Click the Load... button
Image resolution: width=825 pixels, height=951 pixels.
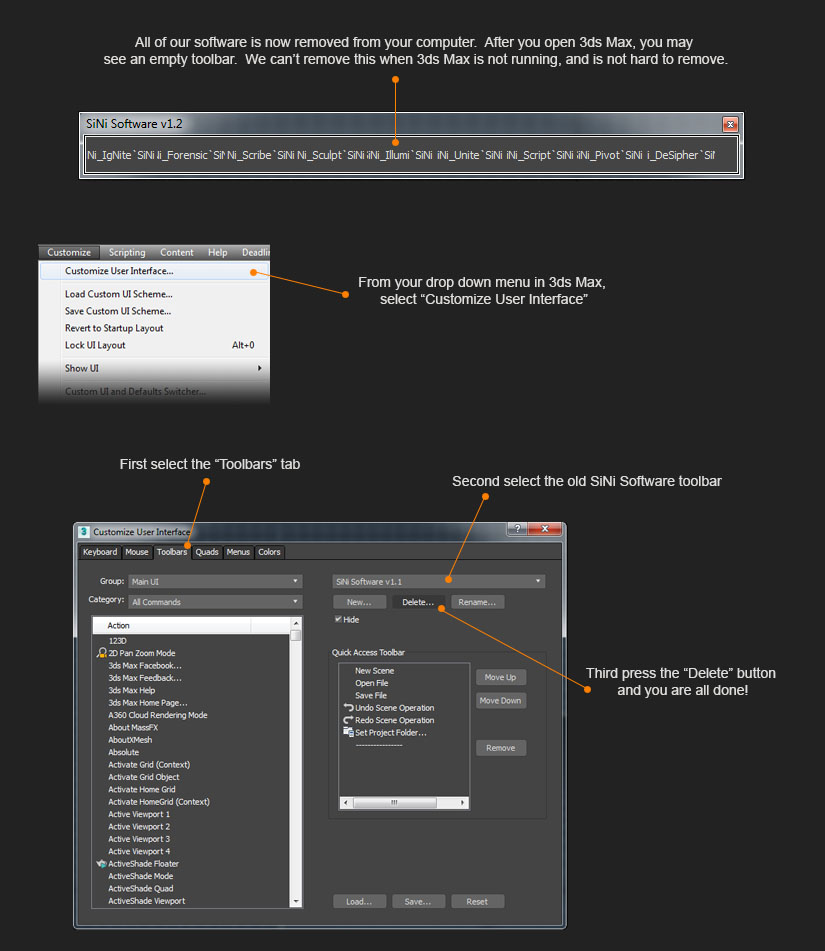[359, 902]
